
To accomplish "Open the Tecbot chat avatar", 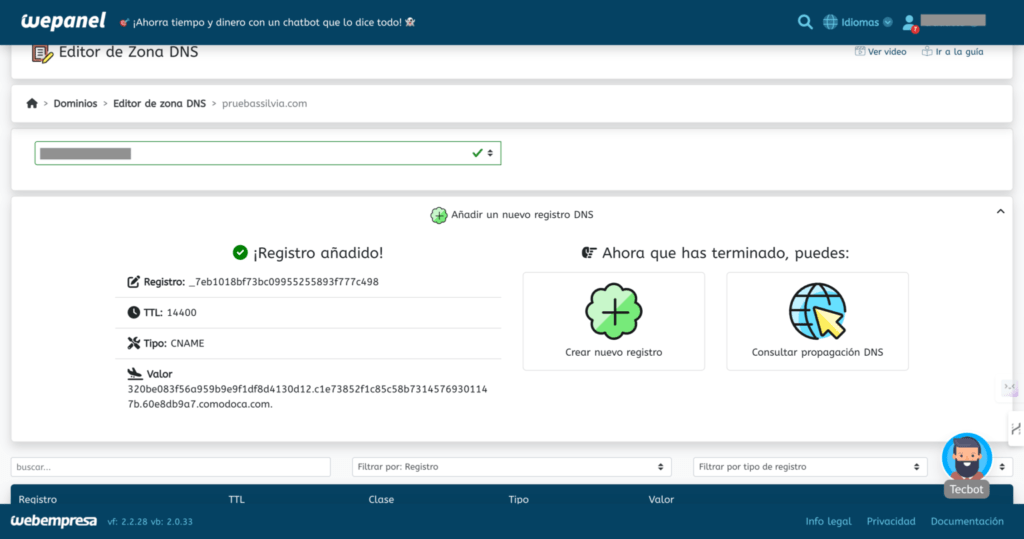I will click(x=967, y=457).
